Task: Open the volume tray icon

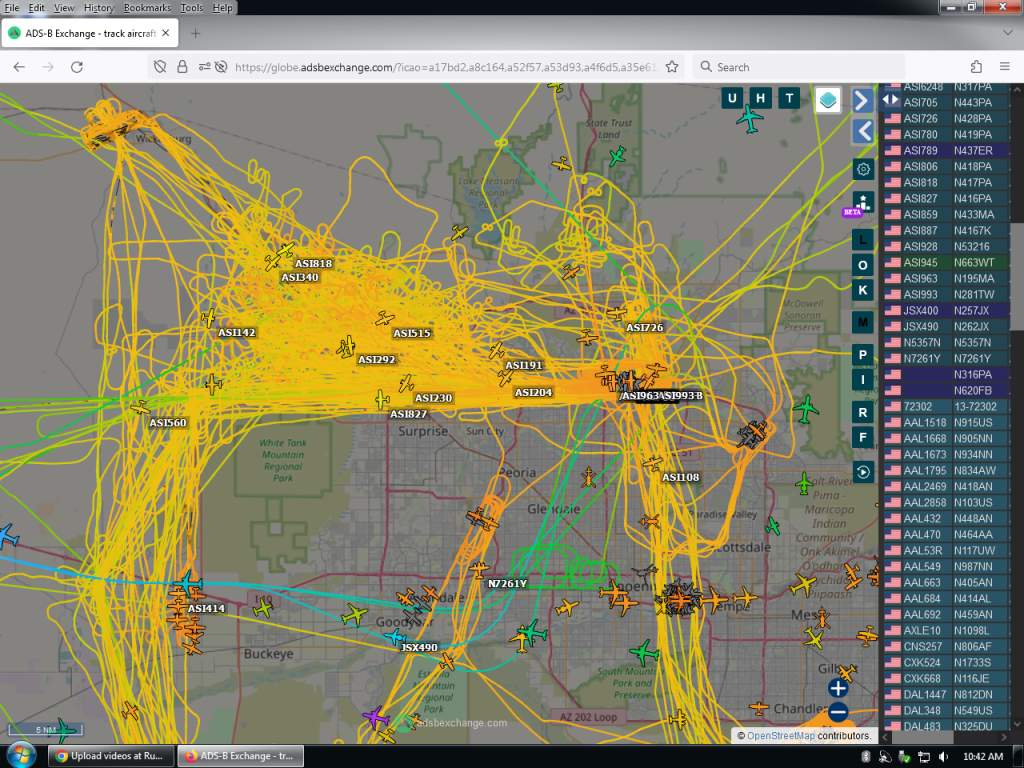Action: pos(944,756)
